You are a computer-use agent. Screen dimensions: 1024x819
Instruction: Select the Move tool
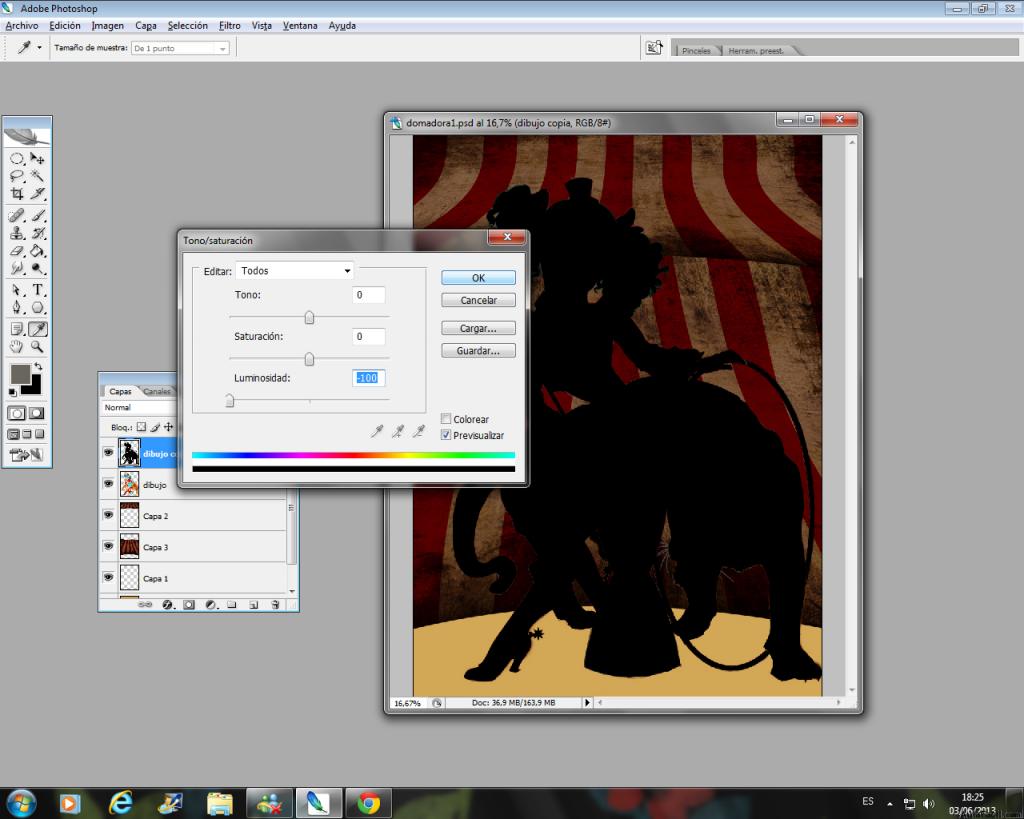pyautogui.click(x=37, y=159)
